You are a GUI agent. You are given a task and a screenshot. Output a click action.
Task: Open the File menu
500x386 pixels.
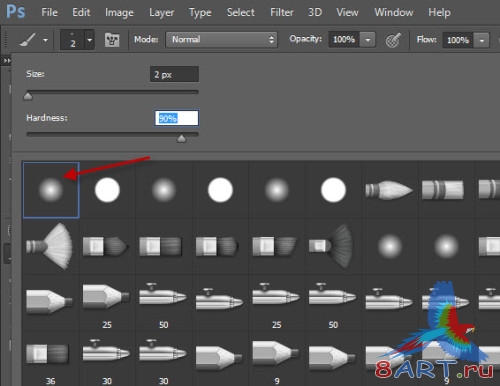49,13
